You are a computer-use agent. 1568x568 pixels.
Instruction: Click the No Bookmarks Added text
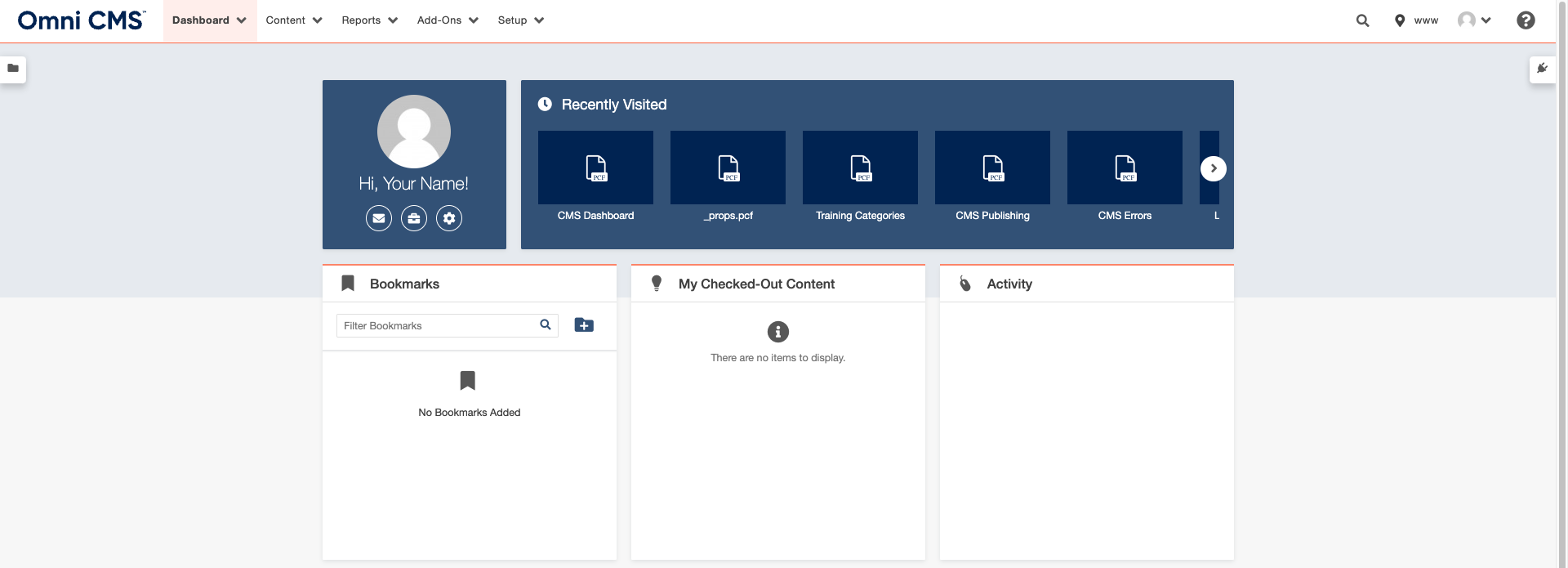click(x=470, y=413)
